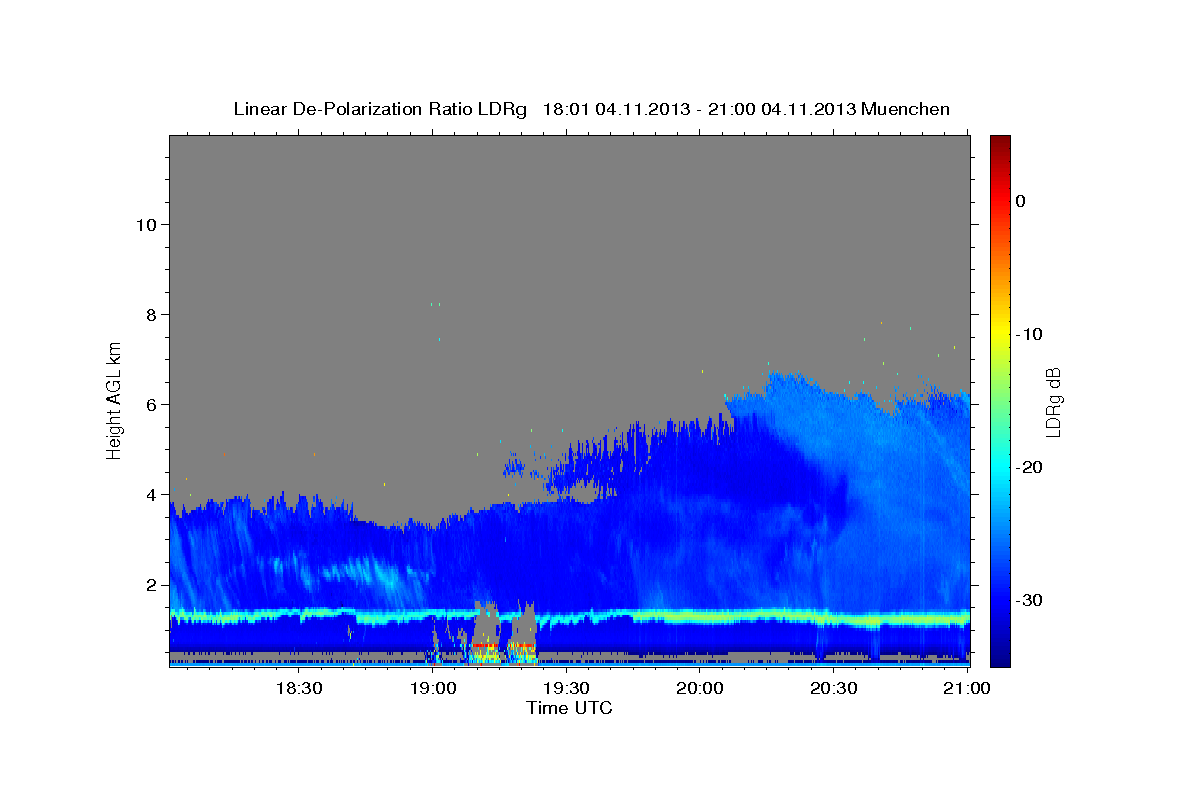Click the "Height AGL km" axis label
The image size is (1200, 800).
click(x=115, y=401)
